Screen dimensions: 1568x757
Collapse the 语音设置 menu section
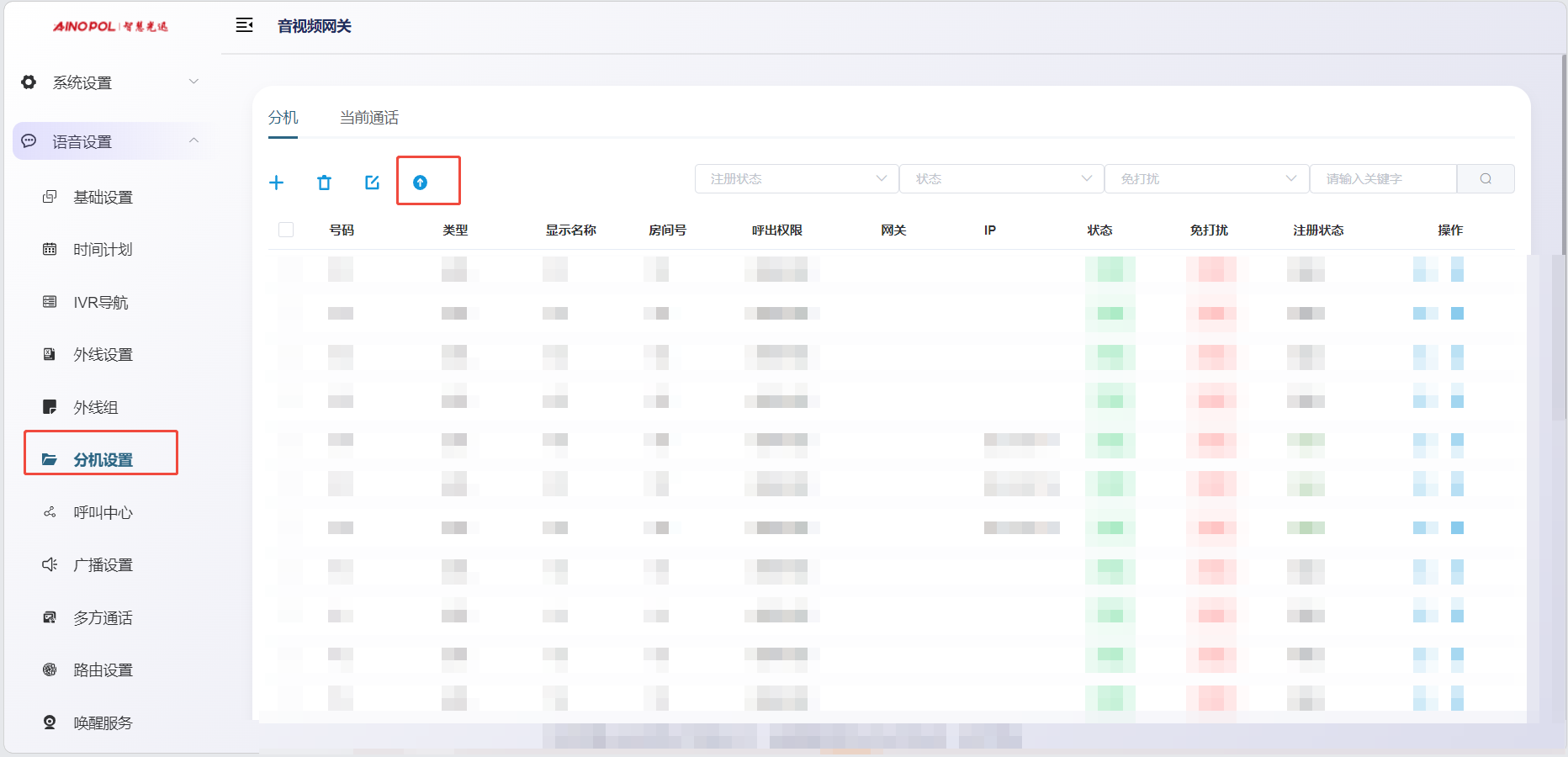109,141
